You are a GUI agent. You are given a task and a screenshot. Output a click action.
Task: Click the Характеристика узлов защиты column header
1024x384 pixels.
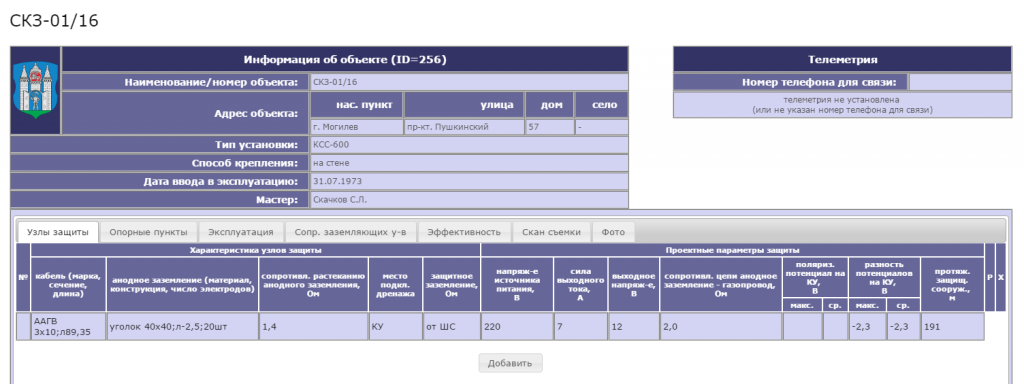(255, 250)
